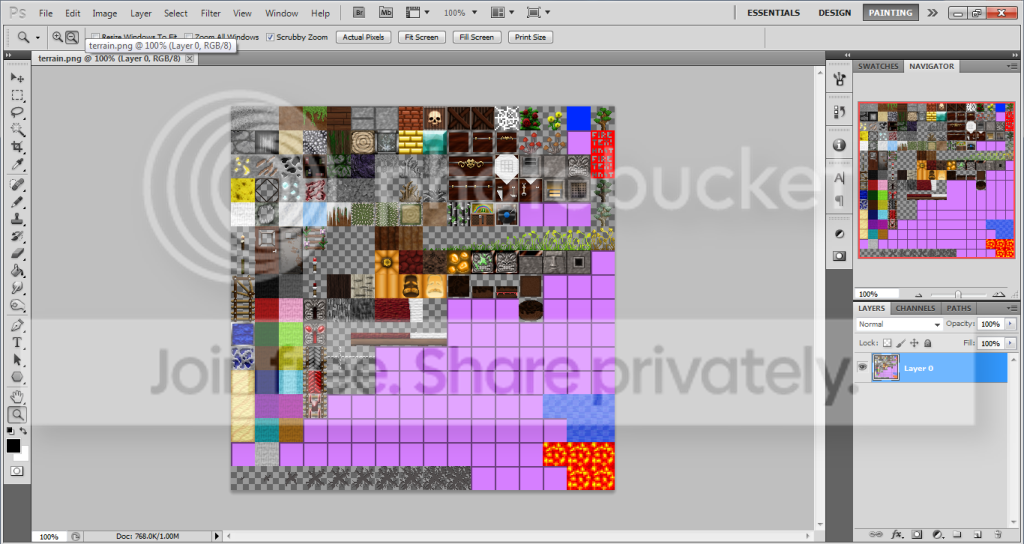The image size is (1024, 544).
Task: Click the Navigator zoom slider handle
Action: pyautogui.click(x=957, y=294)
